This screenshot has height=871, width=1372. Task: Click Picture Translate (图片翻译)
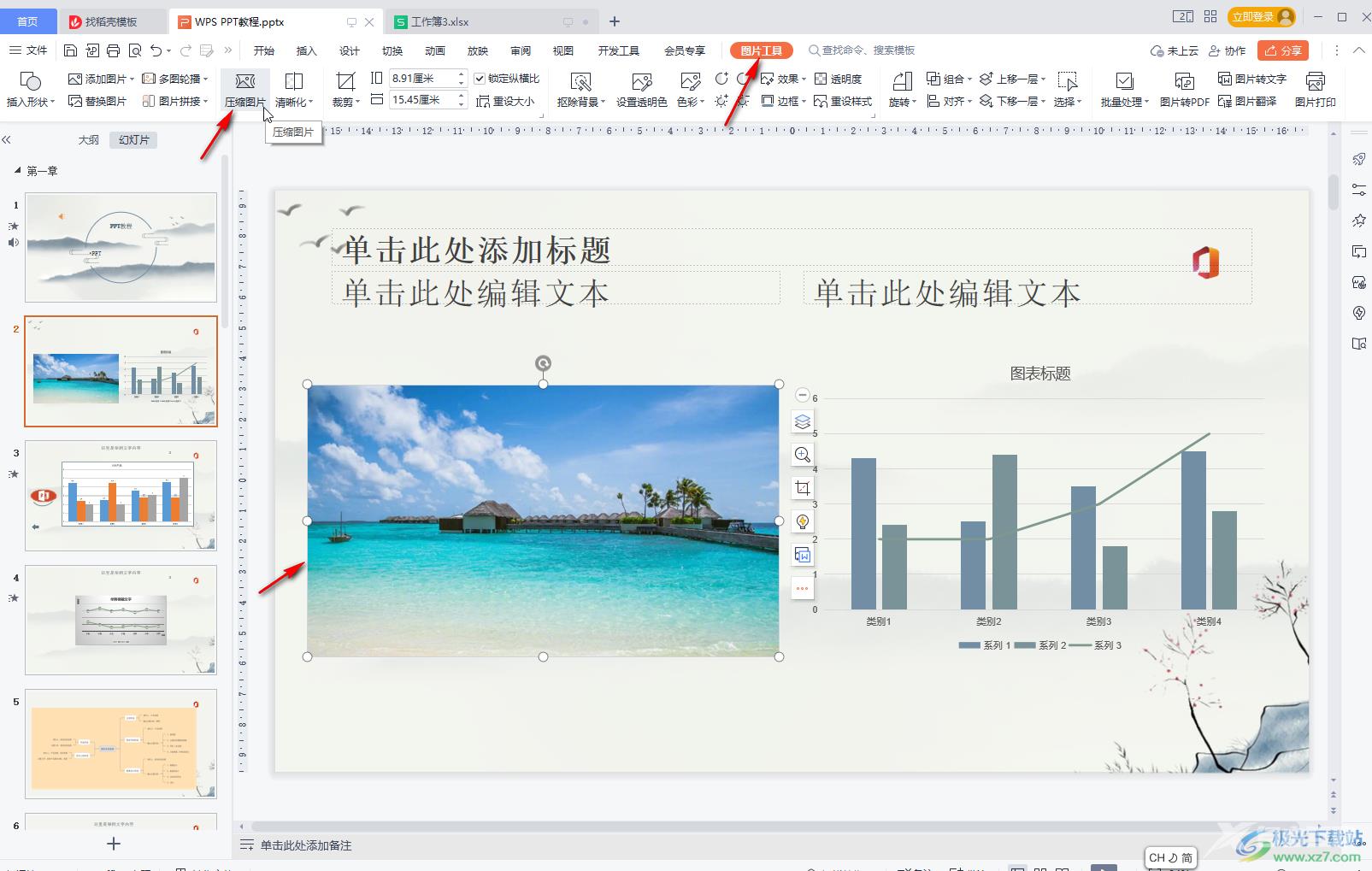pyautogui.click(x=1247, y=101)
